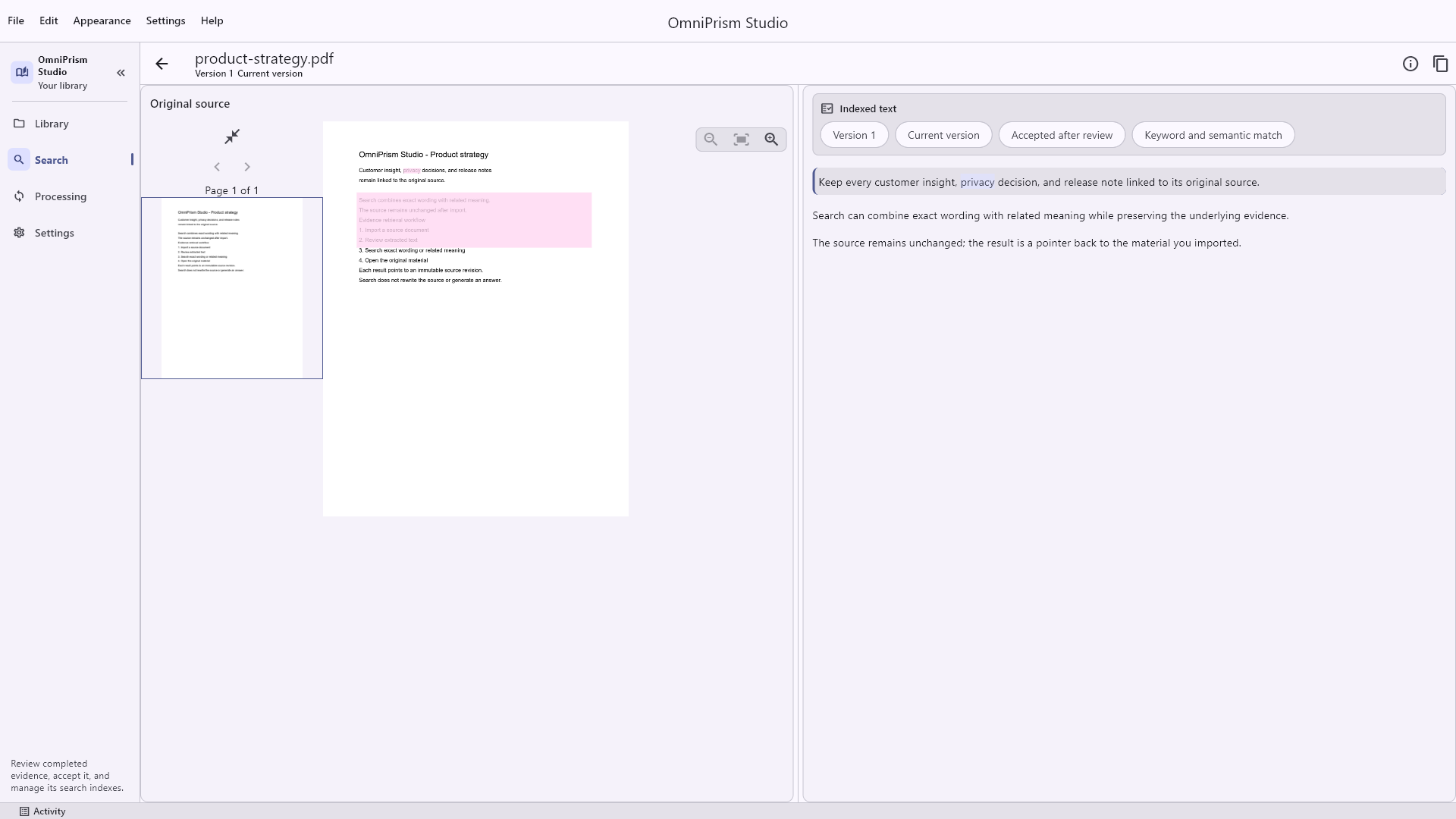Image resolution: width=1456 pixels, height=819 pixels.
Task: Click the 'Page 1 of 1' label
Action: pos(231,190)
